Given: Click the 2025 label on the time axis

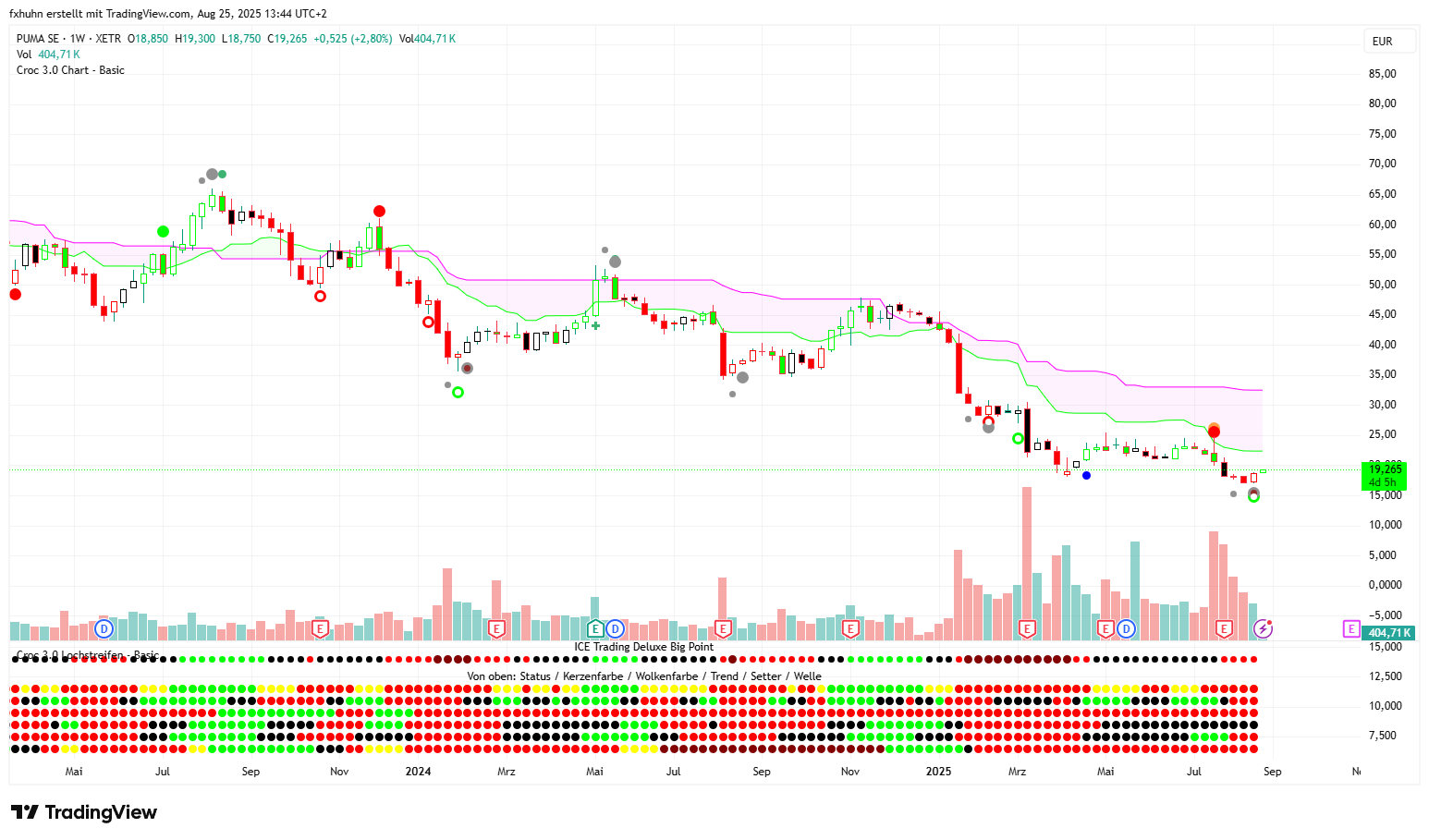Looking at the screenshot, I should tap(938, 772).
